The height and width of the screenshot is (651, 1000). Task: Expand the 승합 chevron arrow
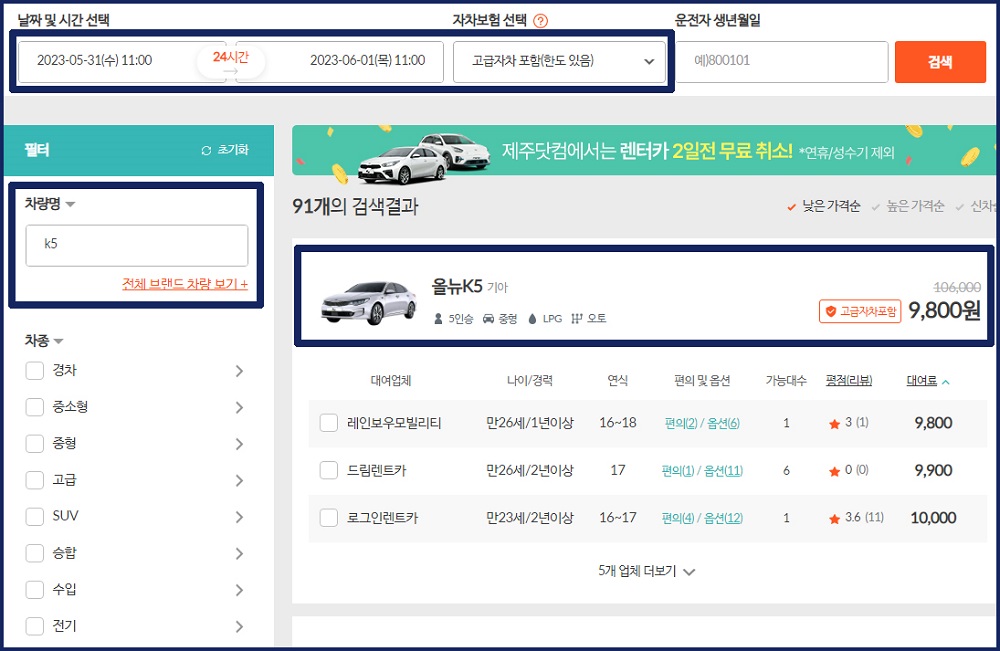point(239,553)
